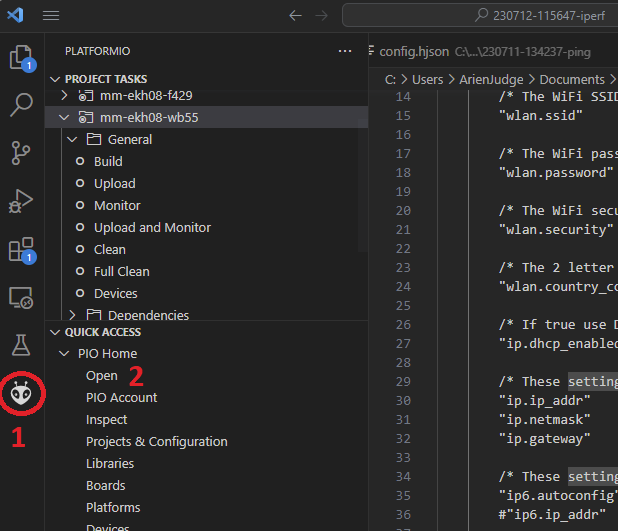Expand the Dependencies folder
Screen dimensions: 618x531
[x=72, y=315]
